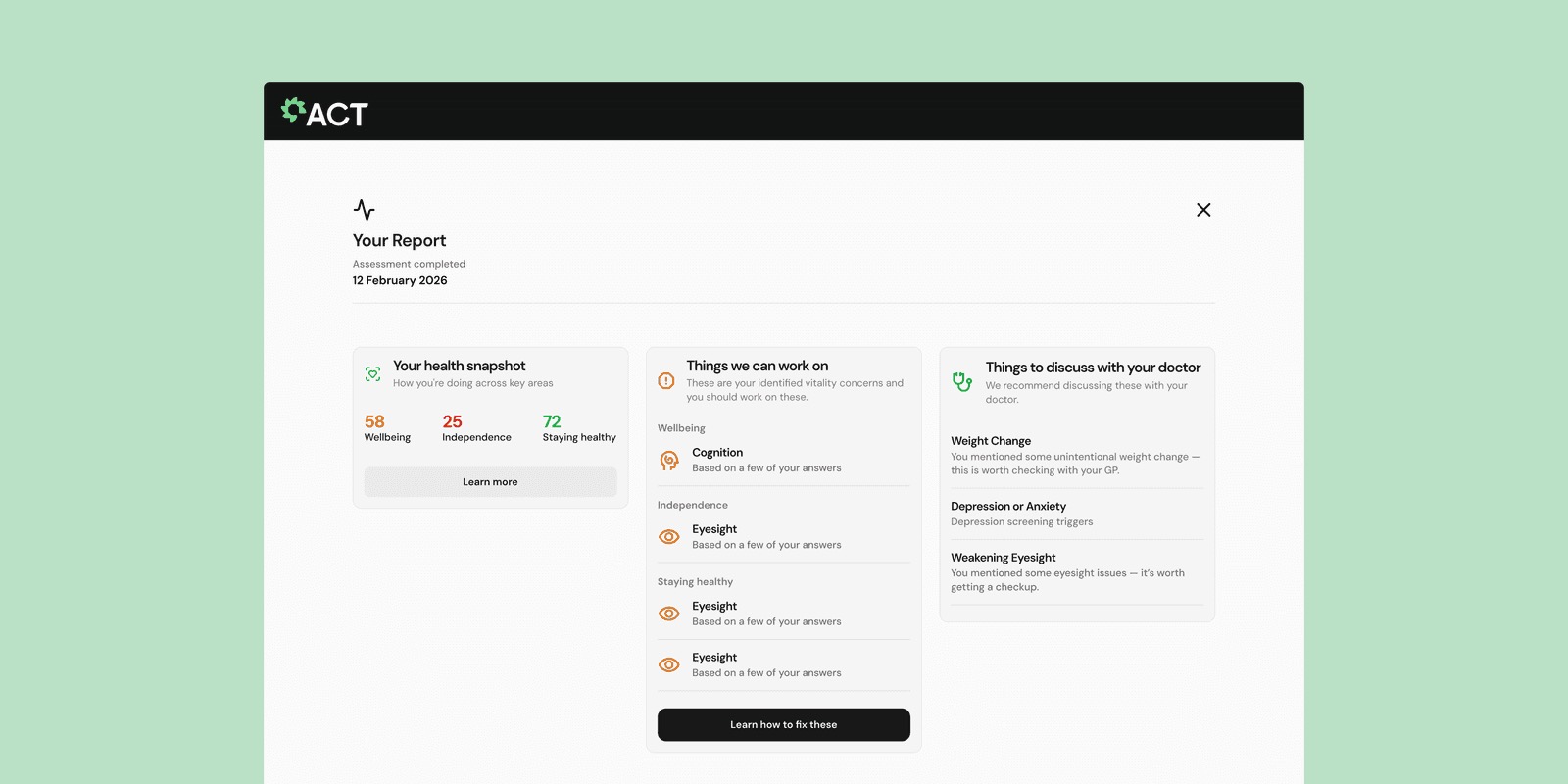Click the unintentional weight change description

1075,464
